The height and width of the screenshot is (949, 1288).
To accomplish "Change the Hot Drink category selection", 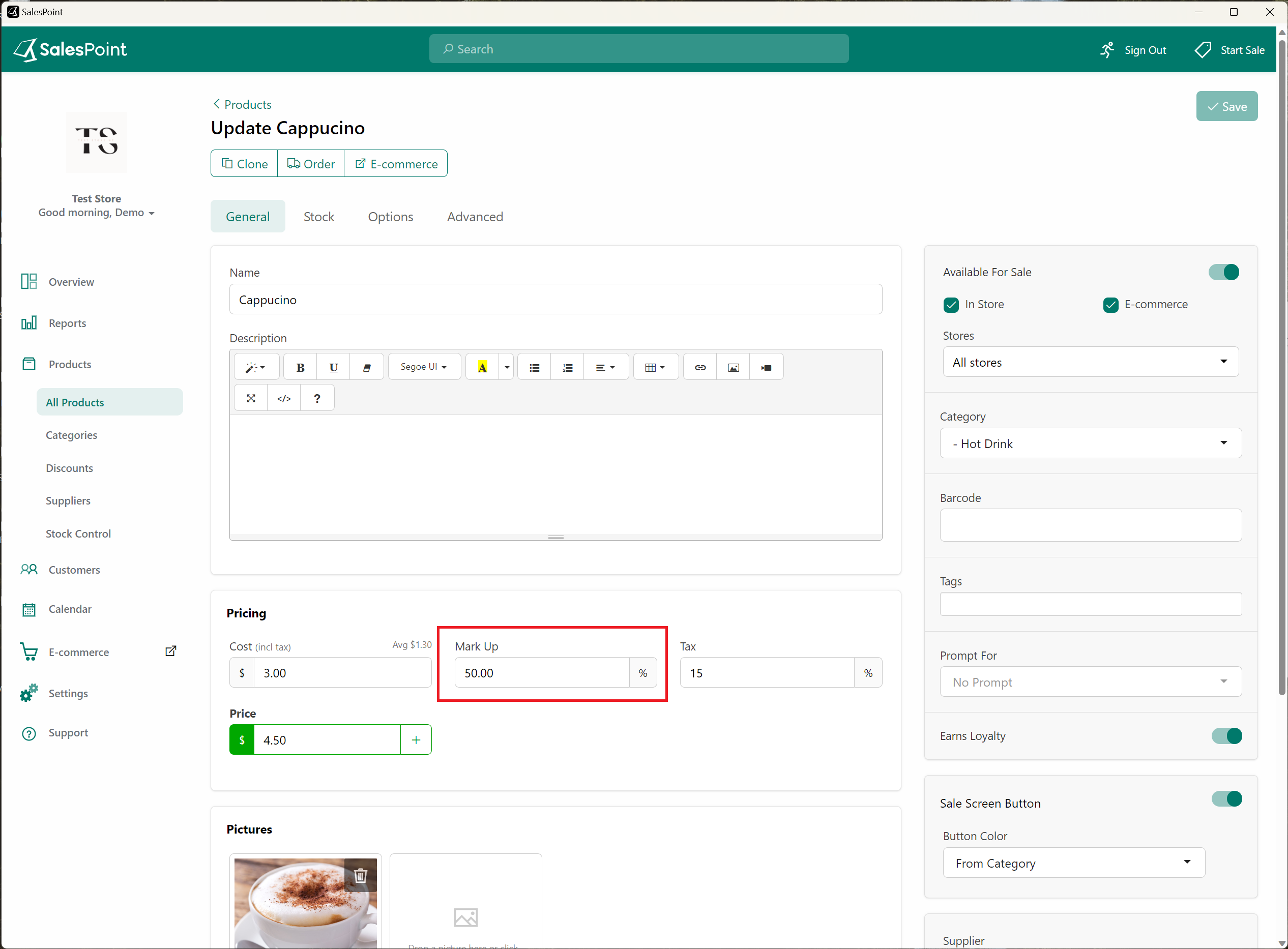I will (x=1089, y=443).
